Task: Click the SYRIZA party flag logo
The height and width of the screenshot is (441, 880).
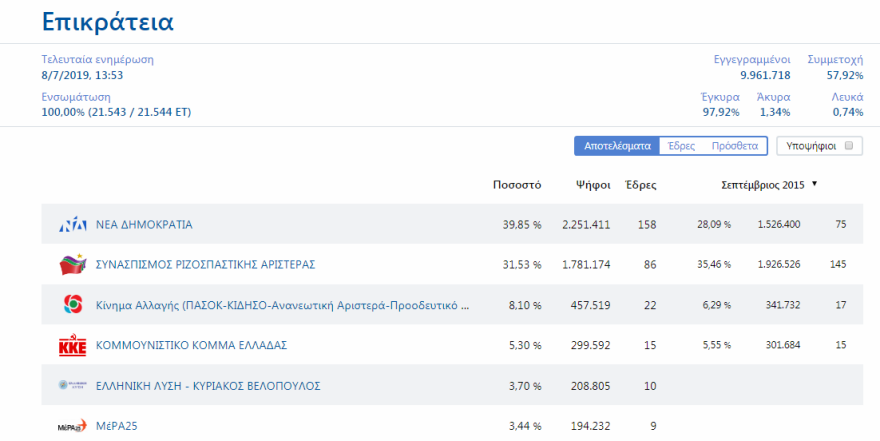Action: [73, 265]
